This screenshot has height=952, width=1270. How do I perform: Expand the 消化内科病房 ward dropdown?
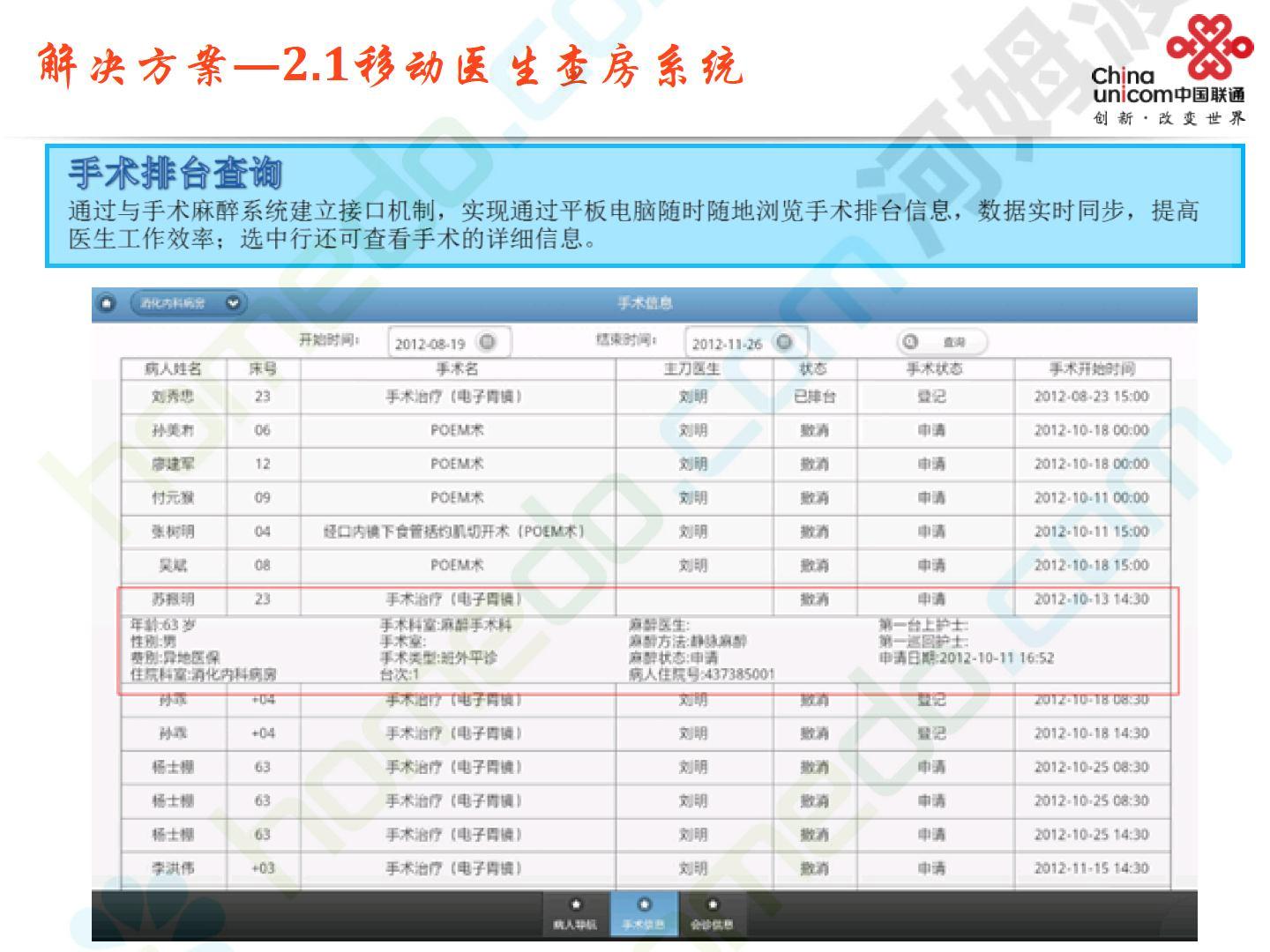click(233, 303)
